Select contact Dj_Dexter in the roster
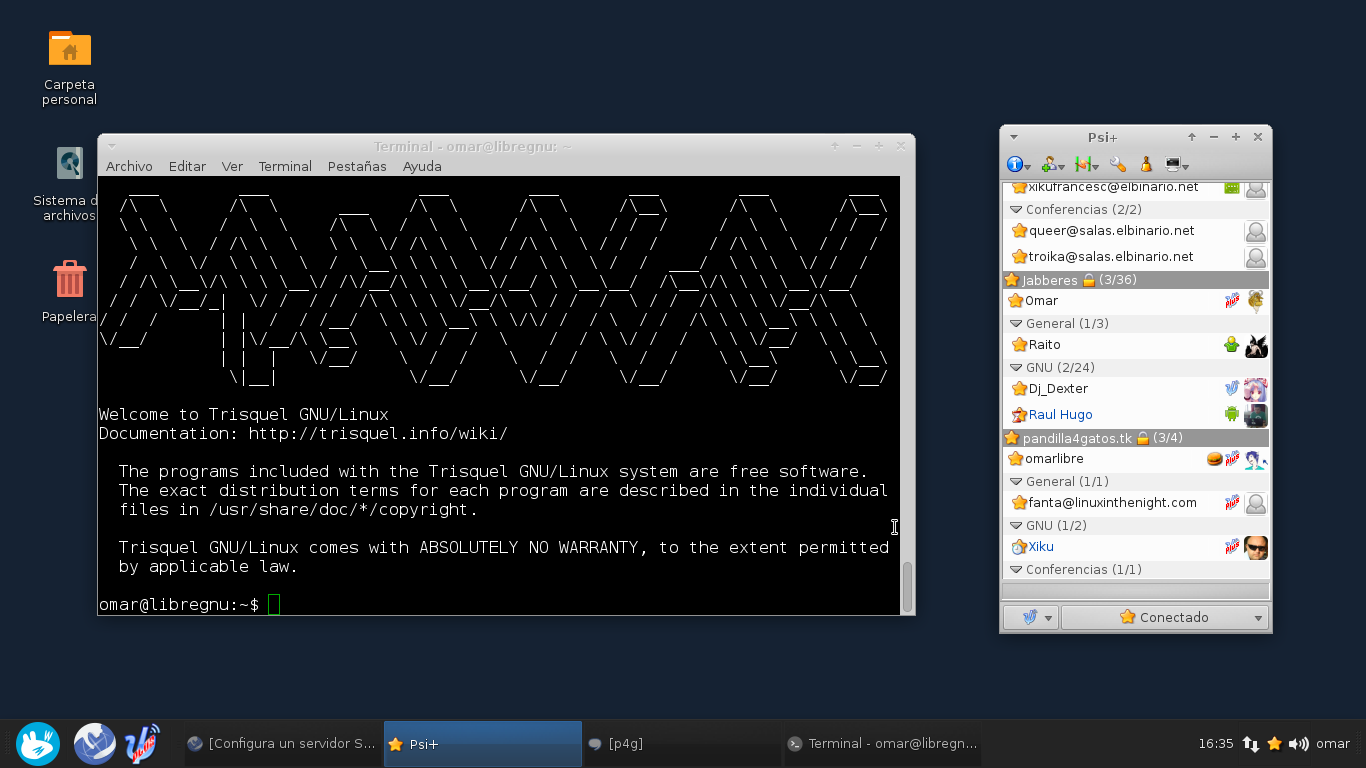The width and height of the screenshot is (1366, 768). click(1136, 389)
